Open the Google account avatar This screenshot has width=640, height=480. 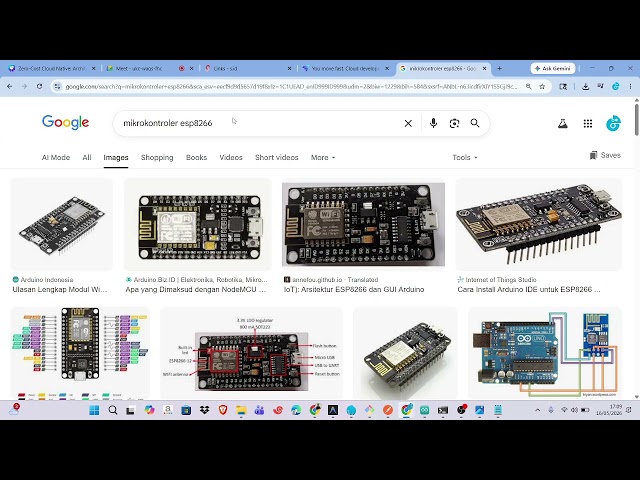(x=613, y=123)
